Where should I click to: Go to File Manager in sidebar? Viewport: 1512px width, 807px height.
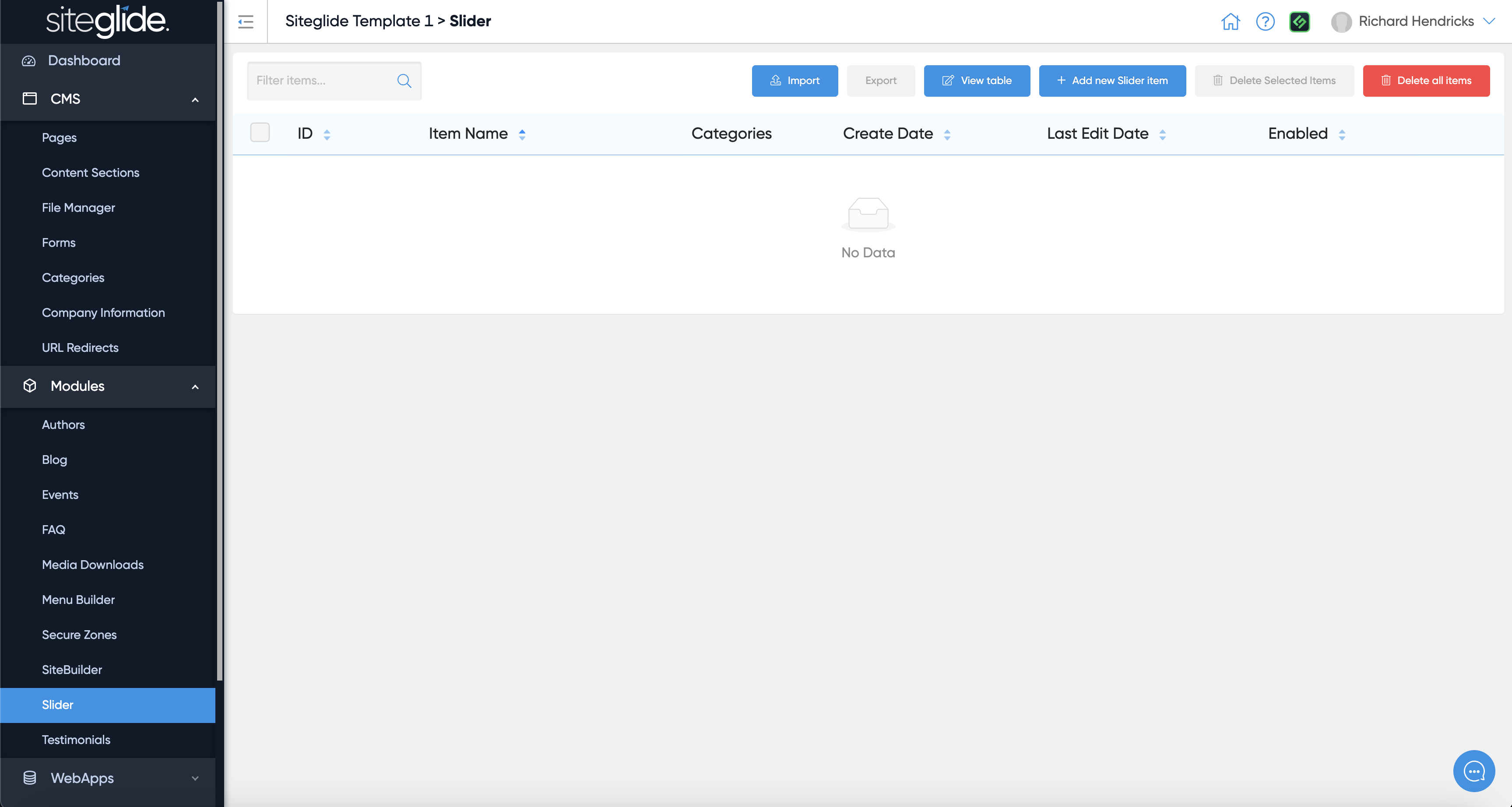78,207
